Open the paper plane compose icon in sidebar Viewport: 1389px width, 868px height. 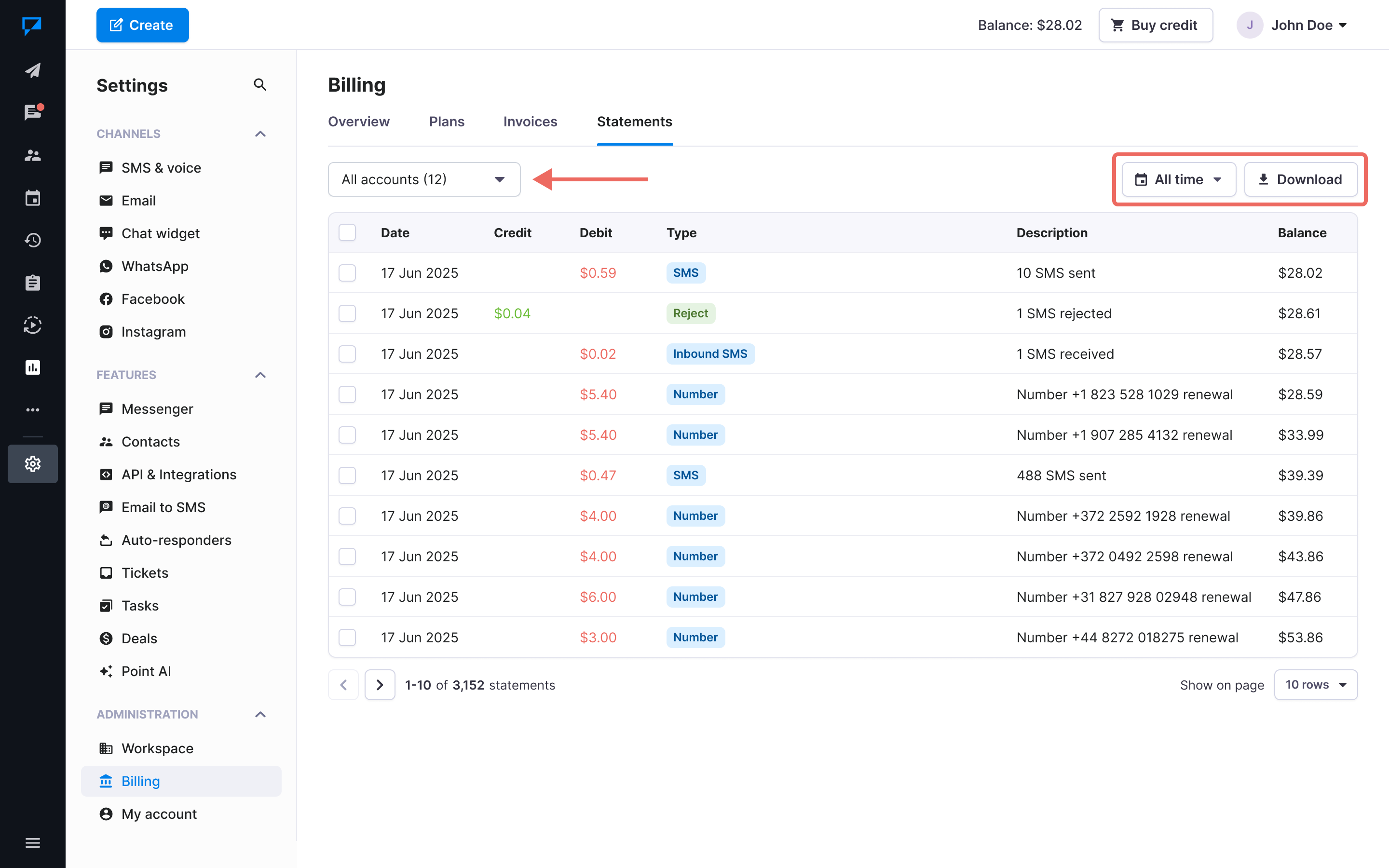click(33, 70)
